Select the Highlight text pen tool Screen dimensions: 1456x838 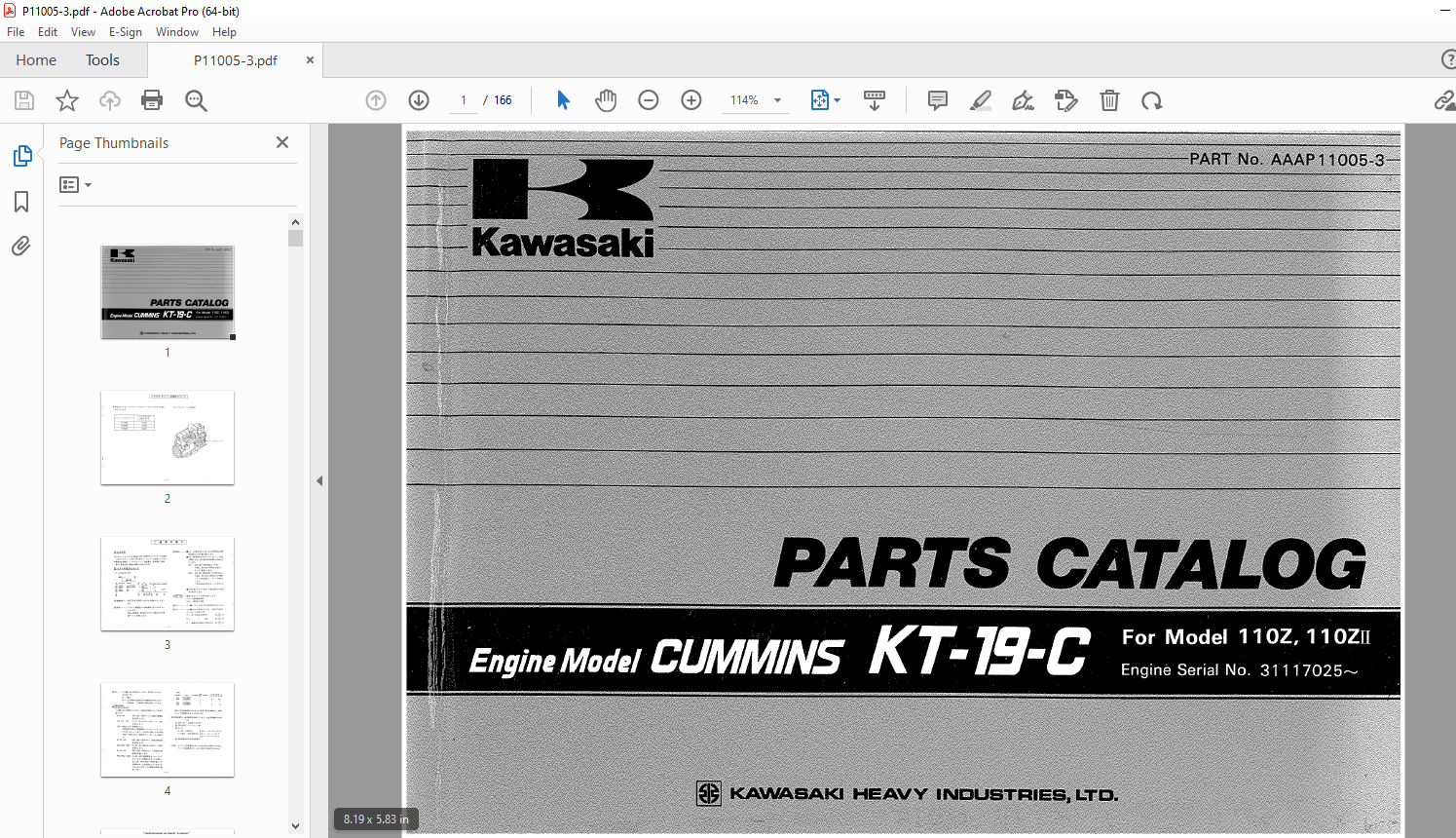click(981, 100)
